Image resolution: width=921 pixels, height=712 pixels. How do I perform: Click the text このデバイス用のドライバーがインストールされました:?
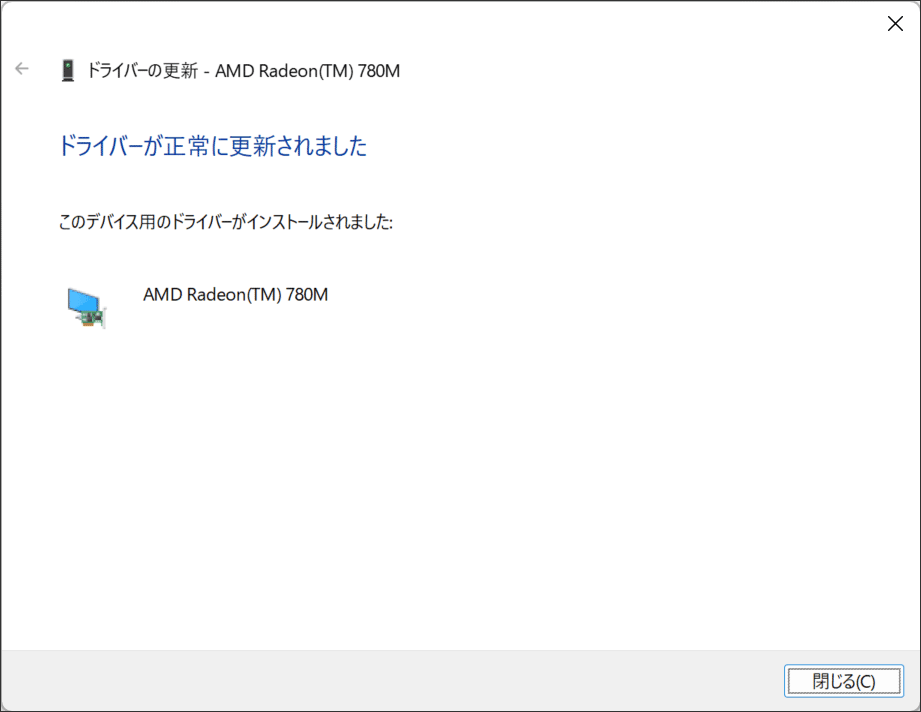[226, 222]
